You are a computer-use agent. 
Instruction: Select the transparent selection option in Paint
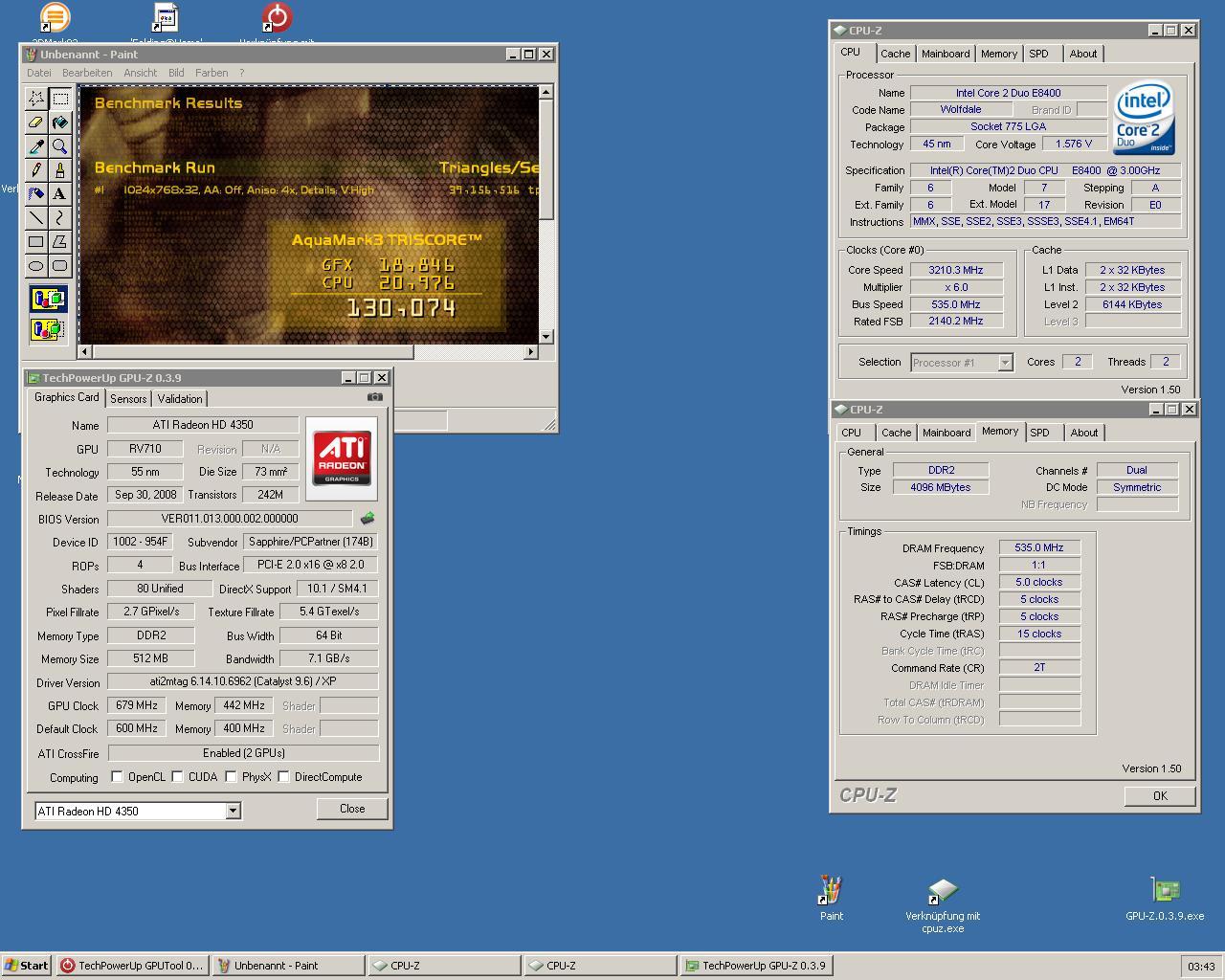click(48, 330)
